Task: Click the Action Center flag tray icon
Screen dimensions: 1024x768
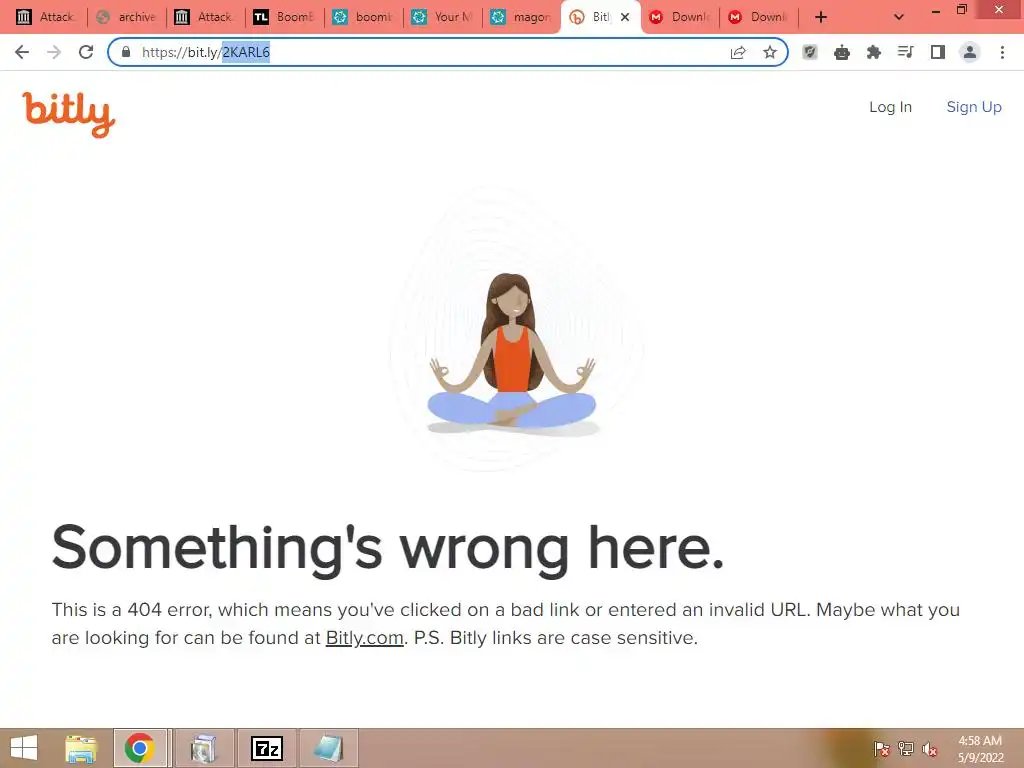Action: click(x=882, y=749)
